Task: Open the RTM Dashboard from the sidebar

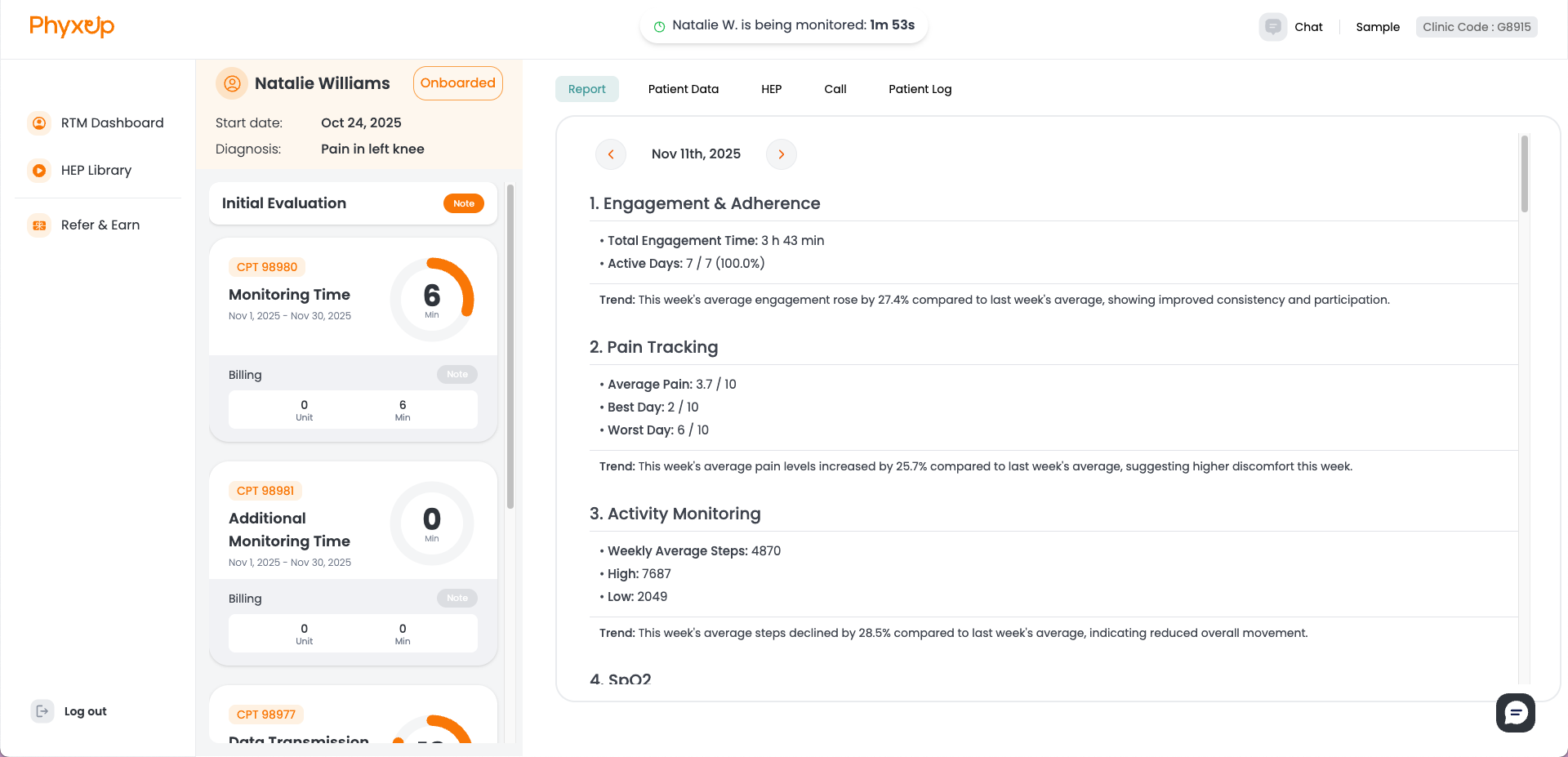Action: pyautogui.click(x=112, y=122)
